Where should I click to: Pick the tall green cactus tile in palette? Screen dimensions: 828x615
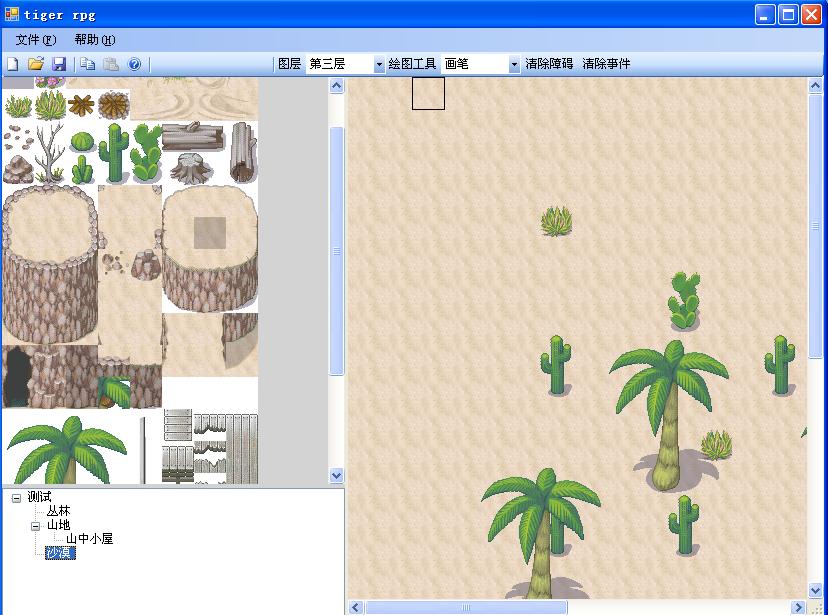114,153
